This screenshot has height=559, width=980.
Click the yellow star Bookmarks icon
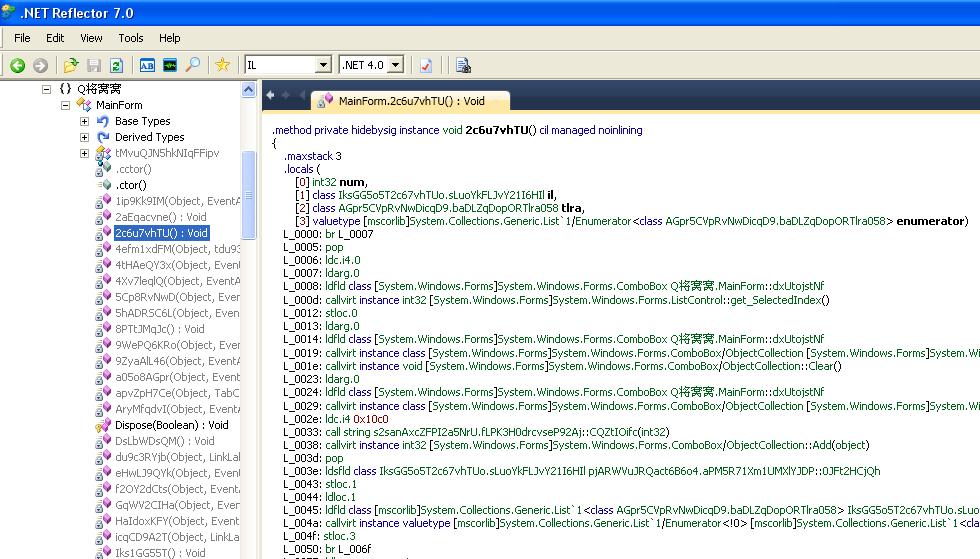tap(222, 64)
